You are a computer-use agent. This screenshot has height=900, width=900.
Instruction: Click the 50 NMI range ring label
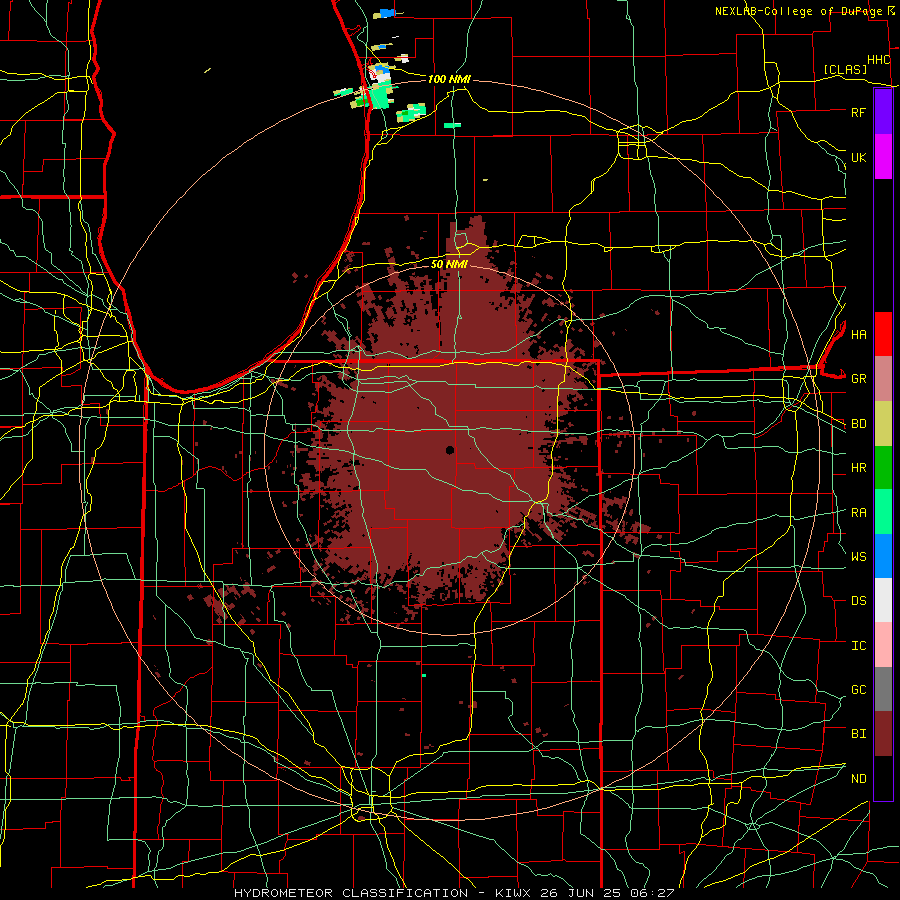pos(449,264)
